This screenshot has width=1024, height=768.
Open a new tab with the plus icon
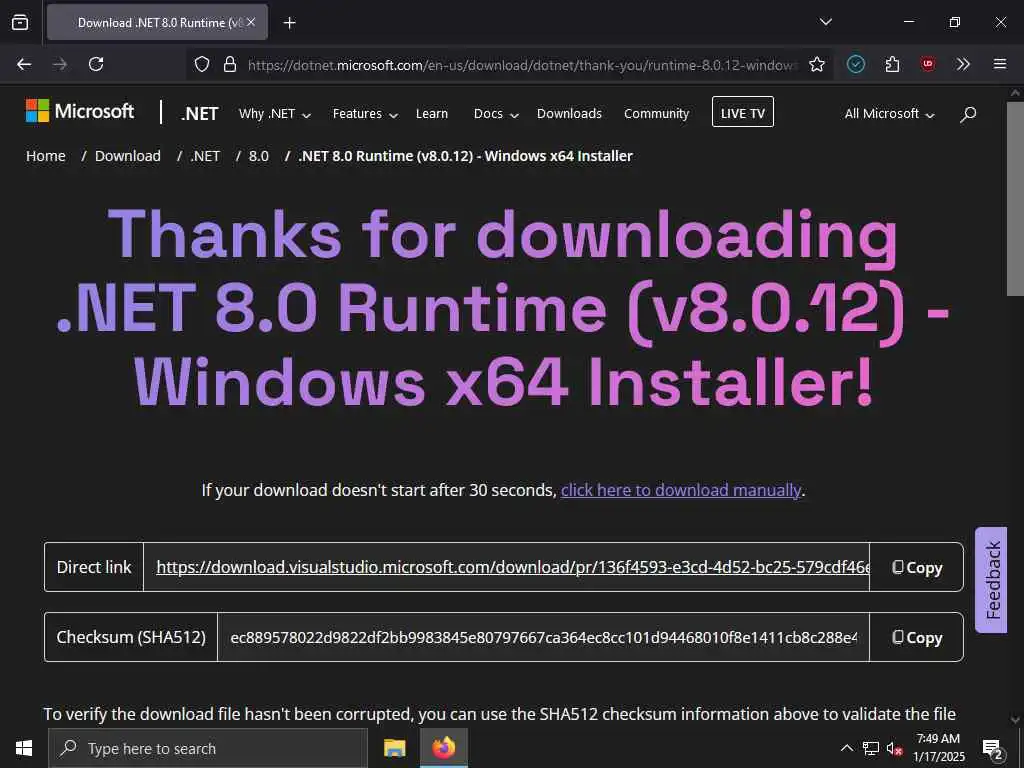pos(289,23)
